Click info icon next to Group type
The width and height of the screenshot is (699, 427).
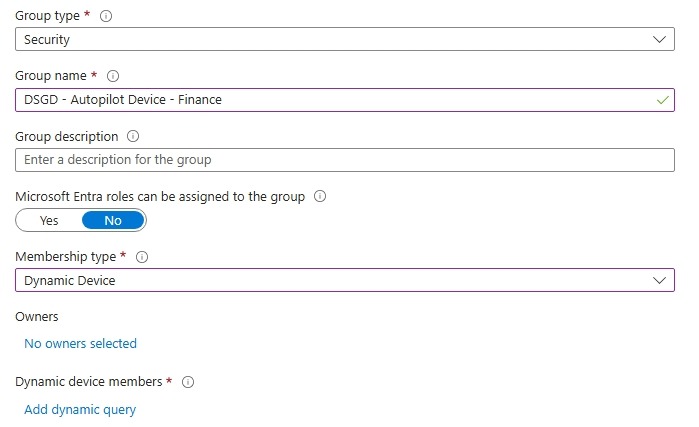[107, 16]
